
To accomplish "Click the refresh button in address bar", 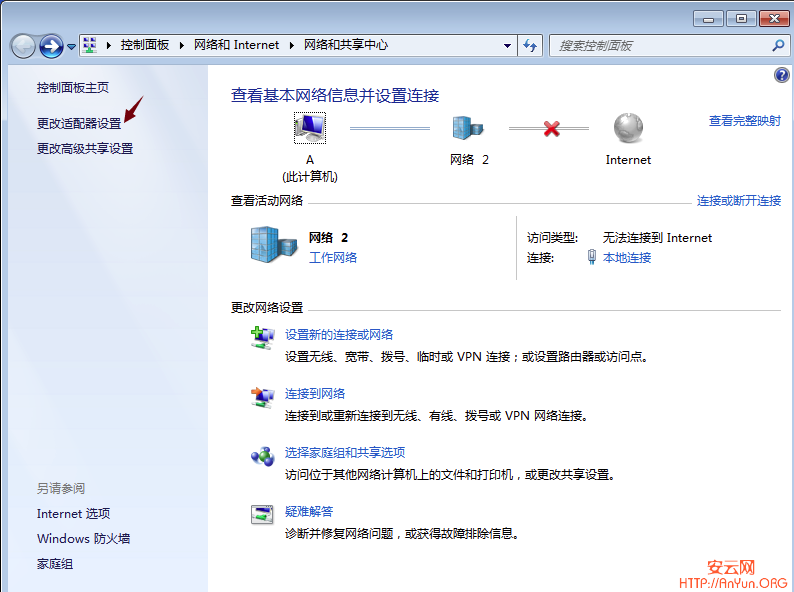I will click(530, 46).
